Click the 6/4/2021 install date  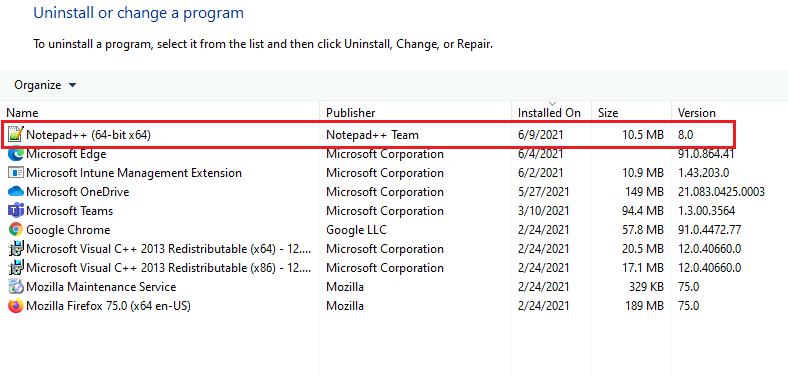point(542,154)
